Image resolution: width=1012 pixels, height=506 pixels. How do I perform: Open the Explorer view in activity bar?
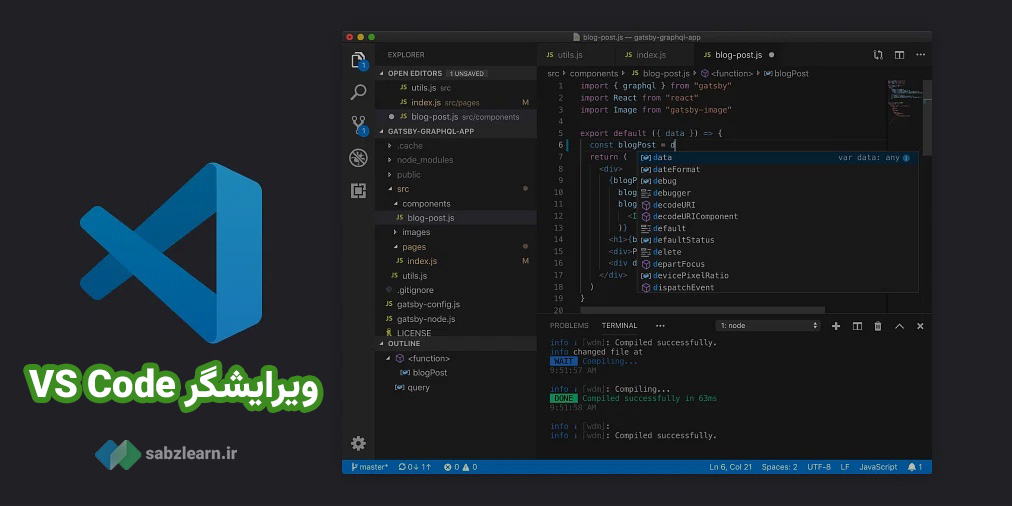(358, 60)
